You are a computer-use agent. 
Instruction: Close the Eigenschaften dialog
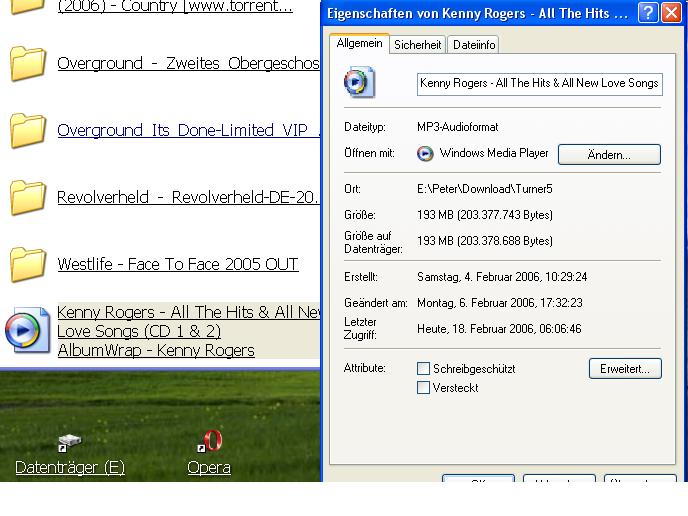click(x=671, y=13)
